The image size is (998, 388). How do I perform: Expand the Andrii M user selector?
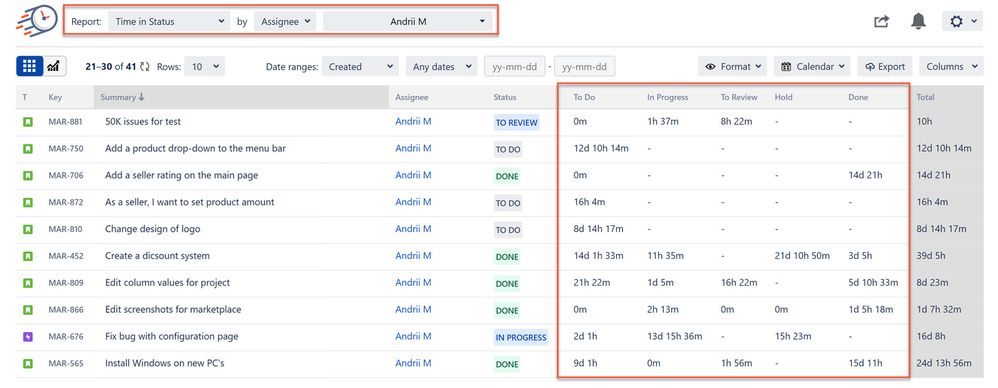tap(407, 21)
